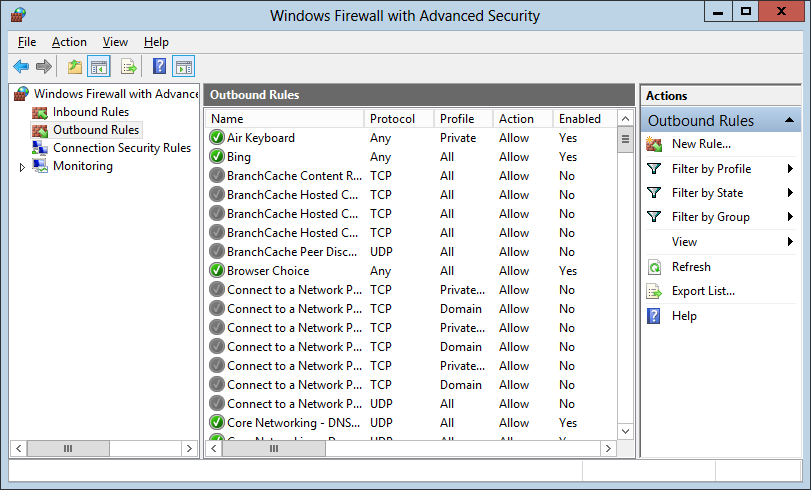Click green check icon of Air Keyboard rule
Screen dimensions: 811x490
coord(217,138)
